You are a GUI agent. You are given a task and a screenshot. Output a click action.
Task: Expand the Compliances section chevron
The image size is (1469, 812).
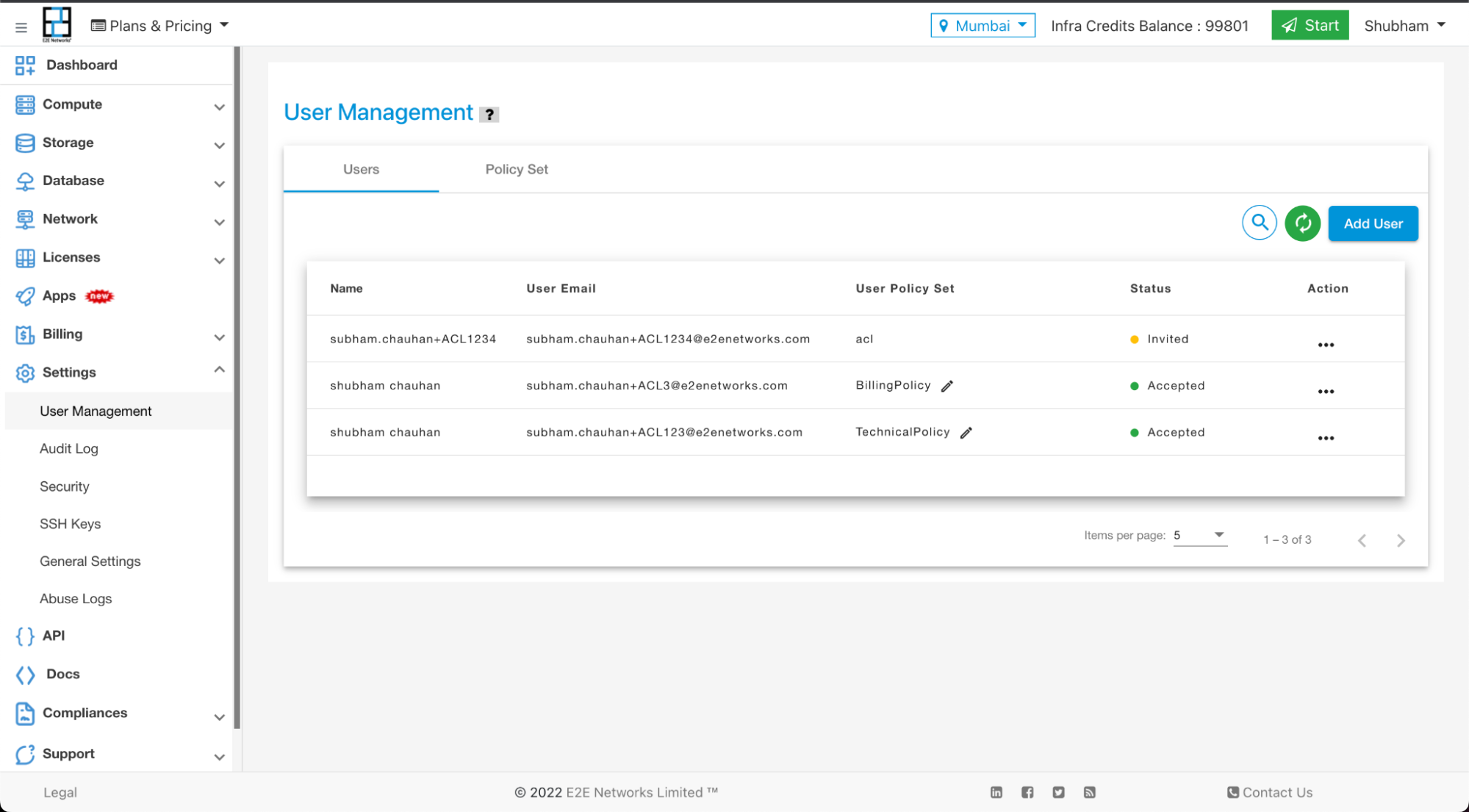click(219, 717)
